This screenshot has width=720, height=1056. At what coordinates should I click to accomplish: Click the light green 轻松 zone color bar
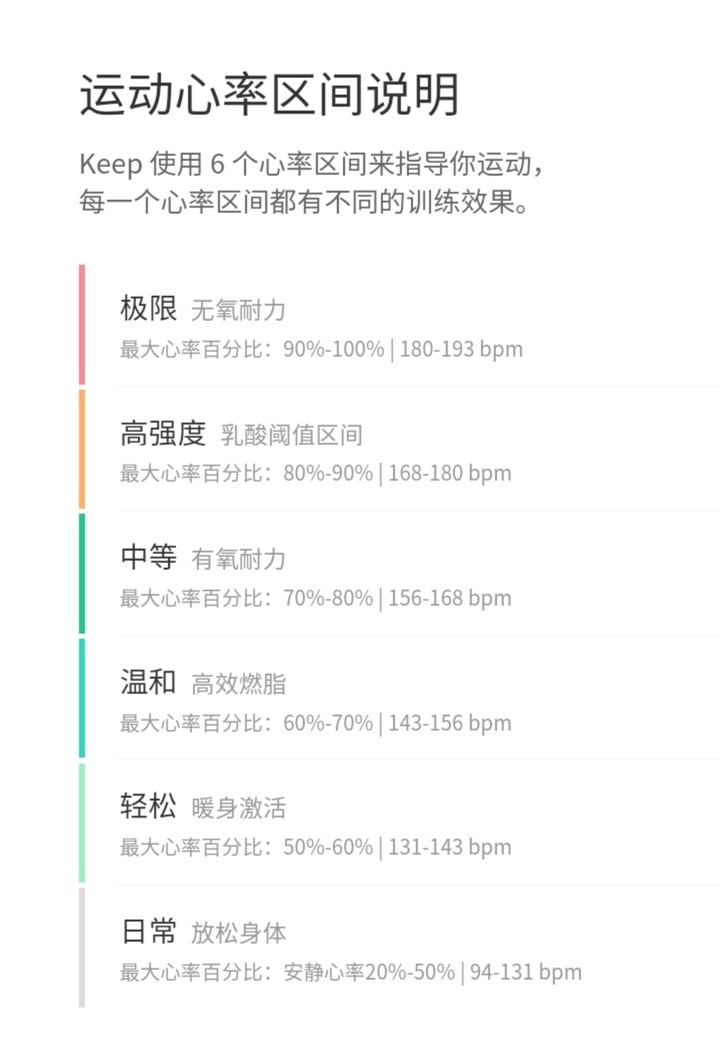pyautogui.click(x=82, y=822)
